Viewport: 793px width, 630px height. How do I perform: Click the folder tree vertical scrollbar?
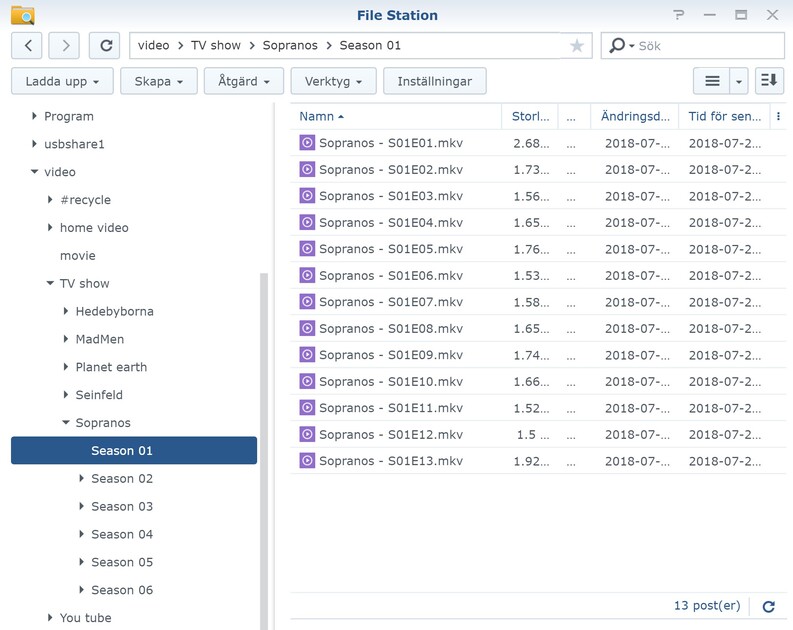tap(264, 450)
